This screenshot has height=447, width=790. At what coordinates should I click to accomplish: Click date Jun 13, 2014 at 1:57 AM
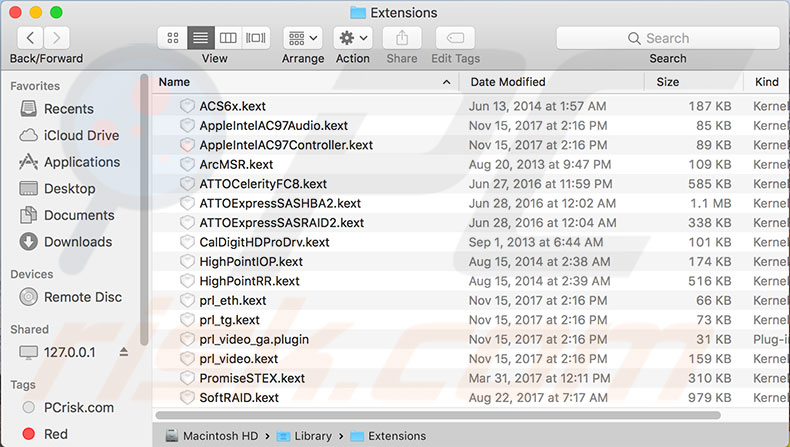pyautogui.click(x=538, y=106)
